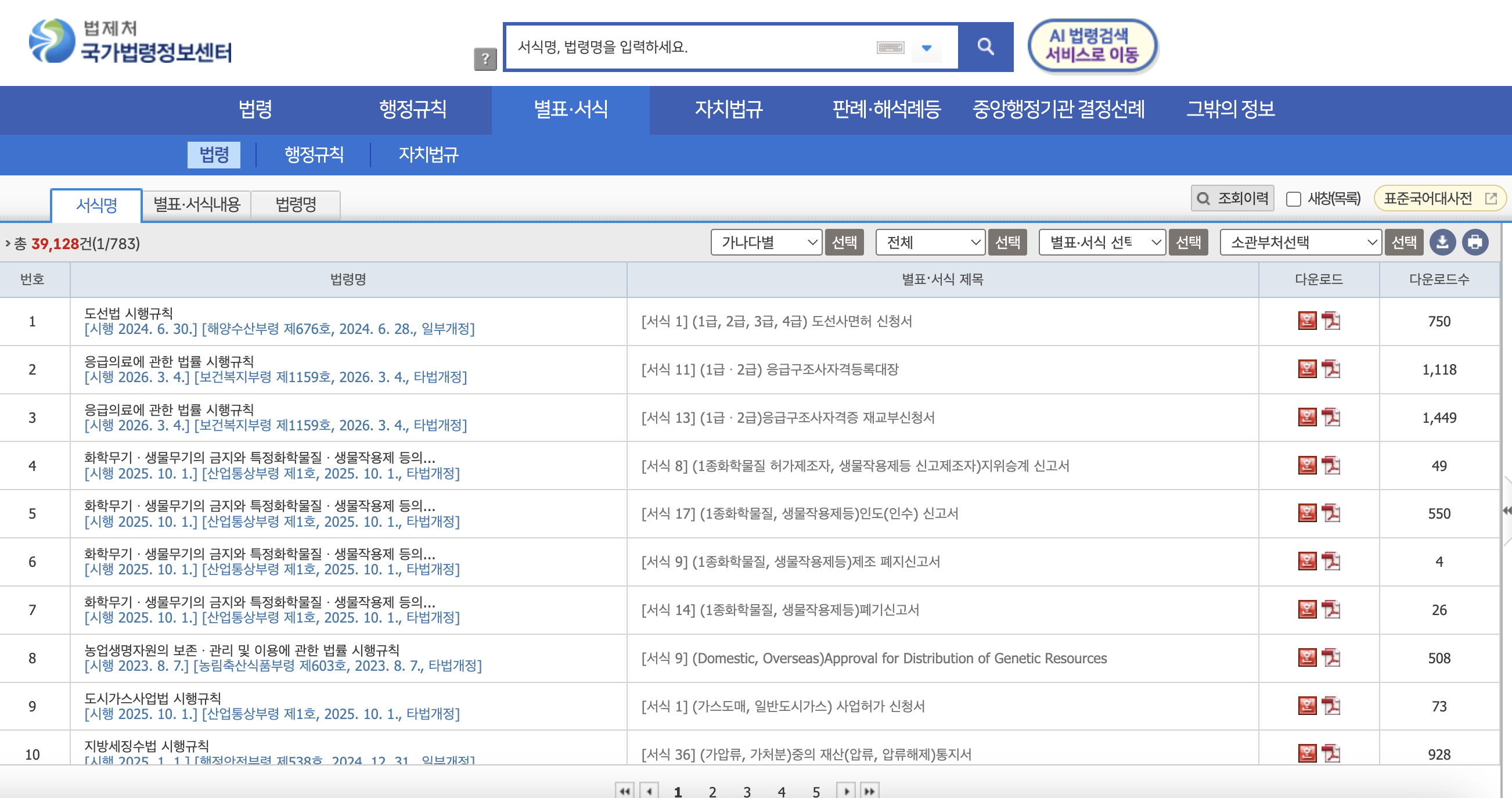The width and height of the screenshot is (1512, 798).
Task: Switch to the 별표·서식내용 tab
Action: 197,204
